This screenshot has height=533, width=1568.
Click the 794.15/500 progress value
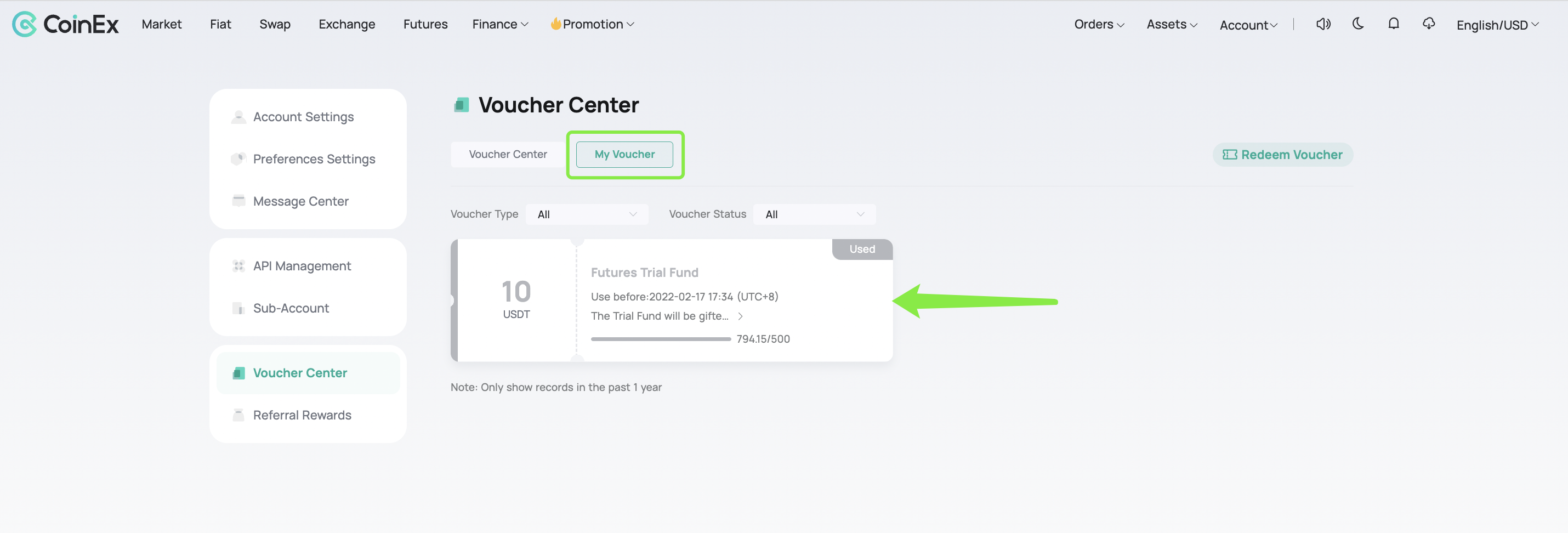763,339
